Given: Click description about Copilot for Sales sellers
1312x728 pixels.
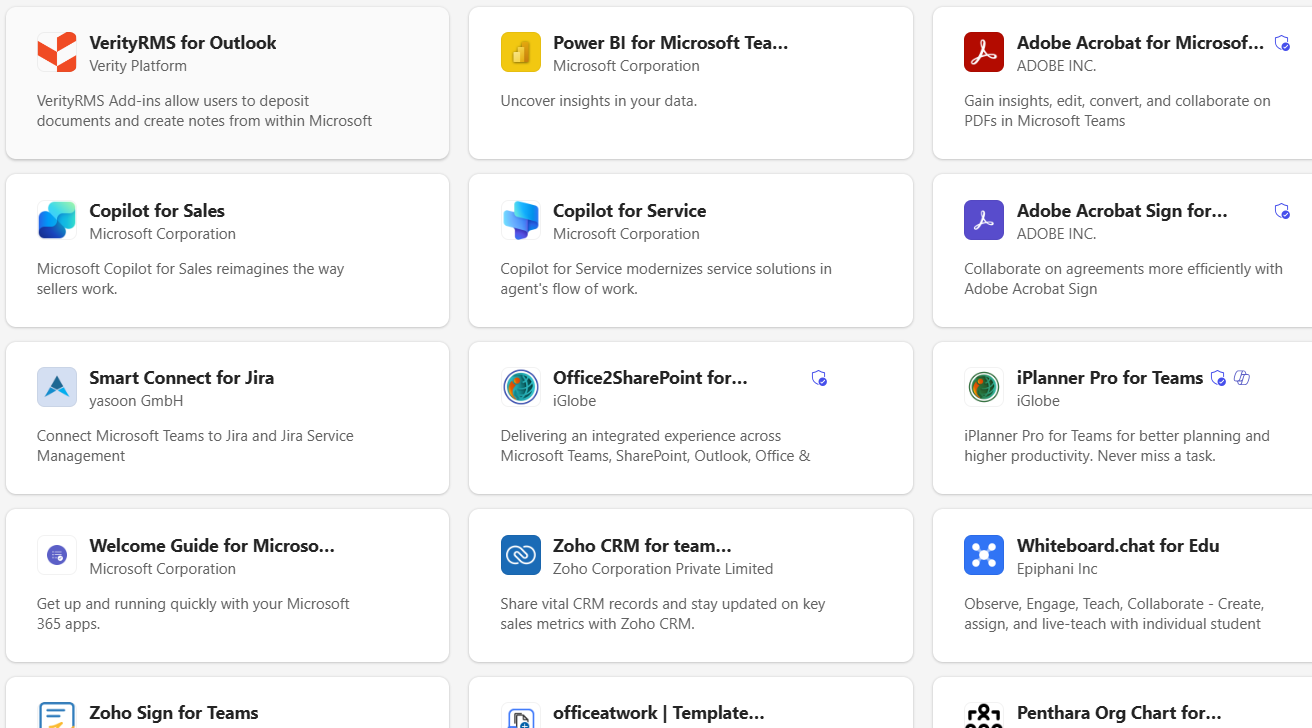Looking at the screenshot, I should click(191, 279).
